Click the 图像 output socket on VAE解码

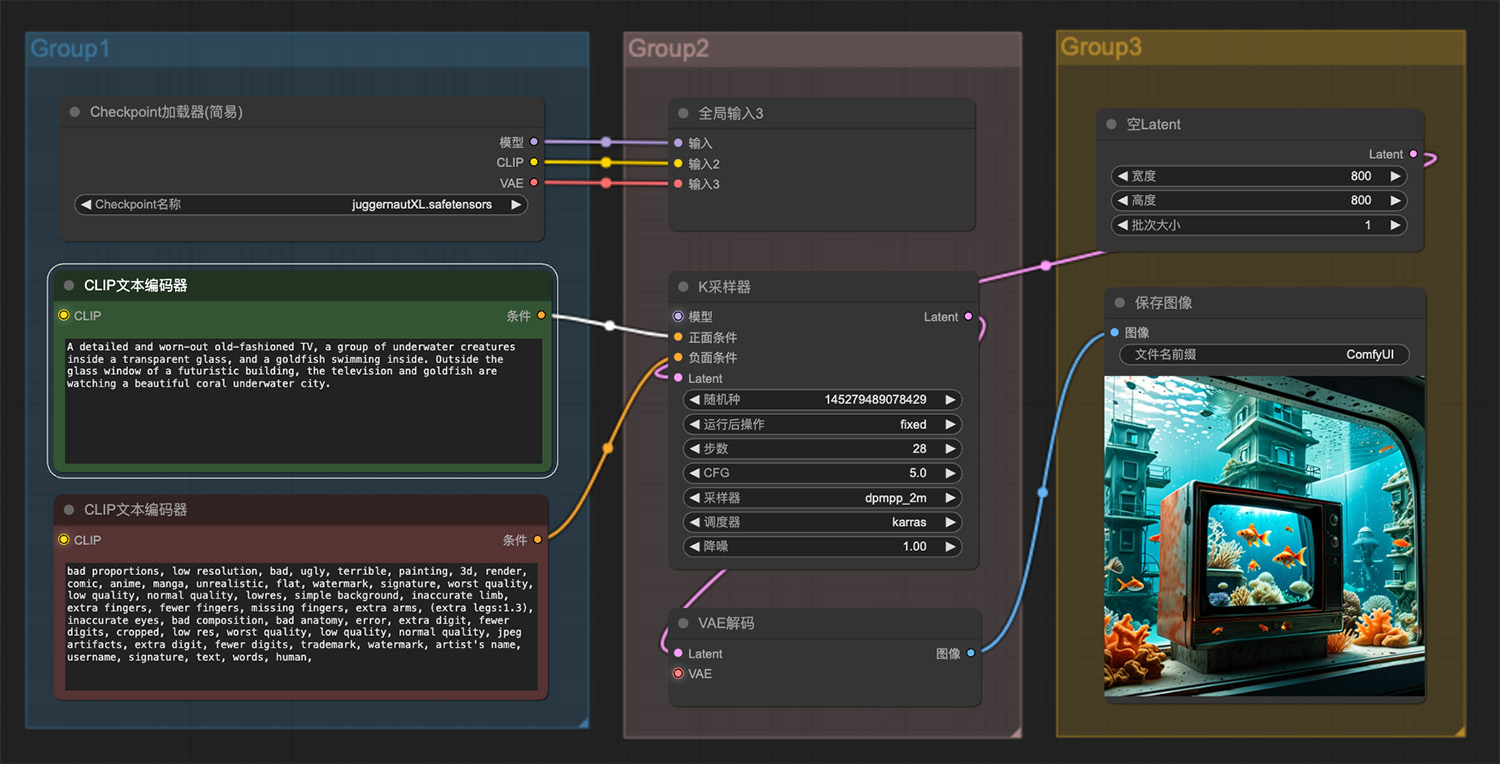(971, 653)
